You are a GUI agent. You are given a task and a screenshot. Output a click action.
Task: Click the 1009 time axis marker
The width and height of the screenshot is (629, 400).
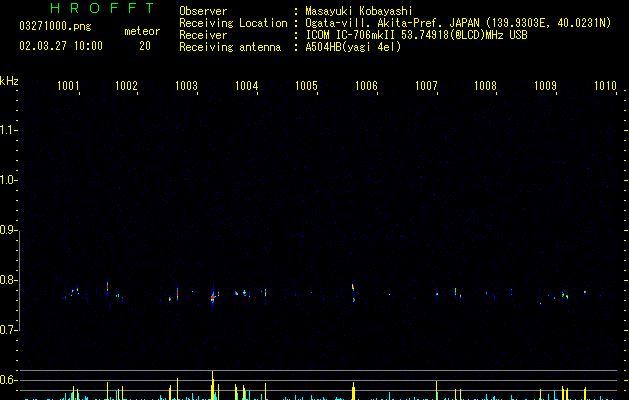click(546, 86)
